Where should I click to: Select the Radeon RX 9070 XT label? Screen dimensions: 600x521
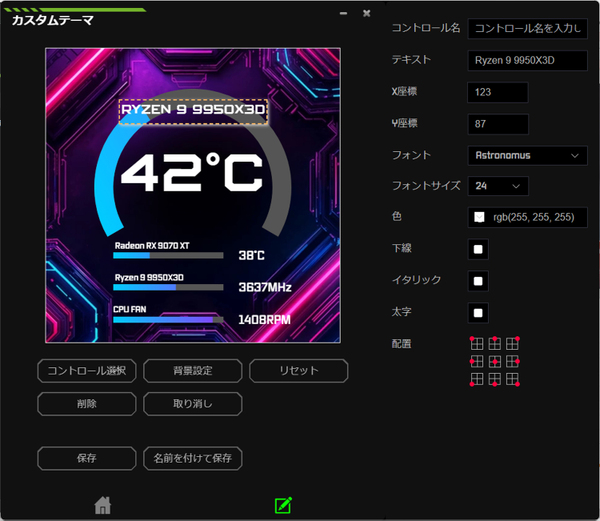click(152, 246)
